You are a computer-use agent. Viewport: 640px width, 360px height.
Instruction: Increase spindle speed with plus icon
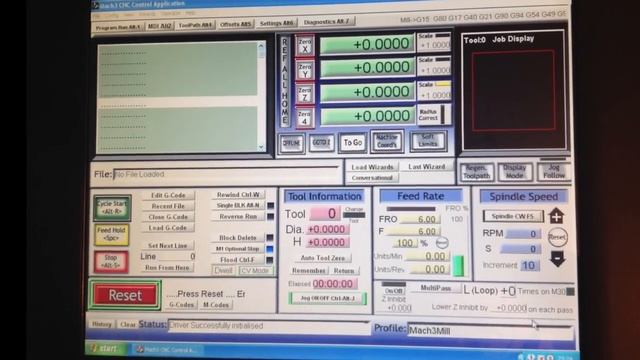tap(556, 215)
